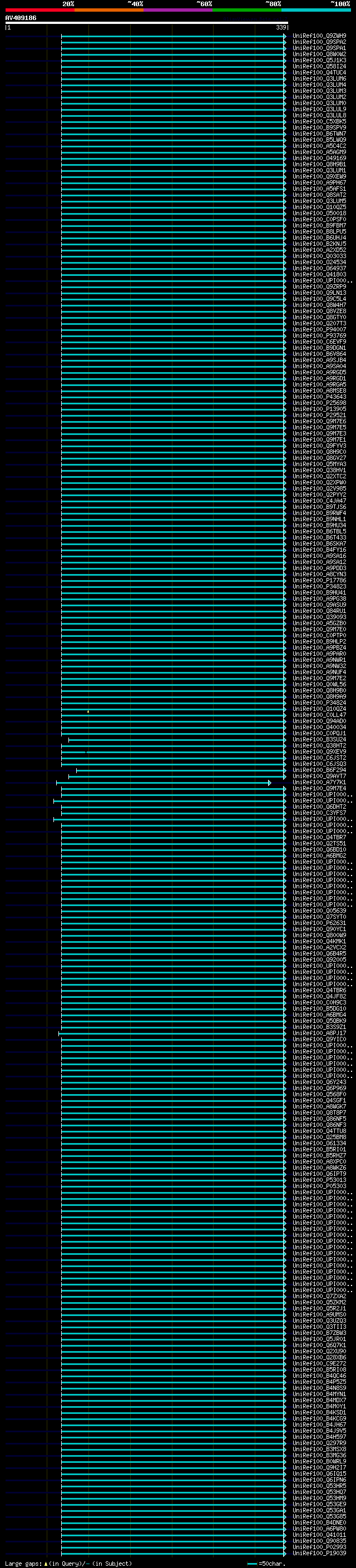Click the purple ~60% identity legend bar
The image size is (356, 1568).
click(x=179, y=10)
